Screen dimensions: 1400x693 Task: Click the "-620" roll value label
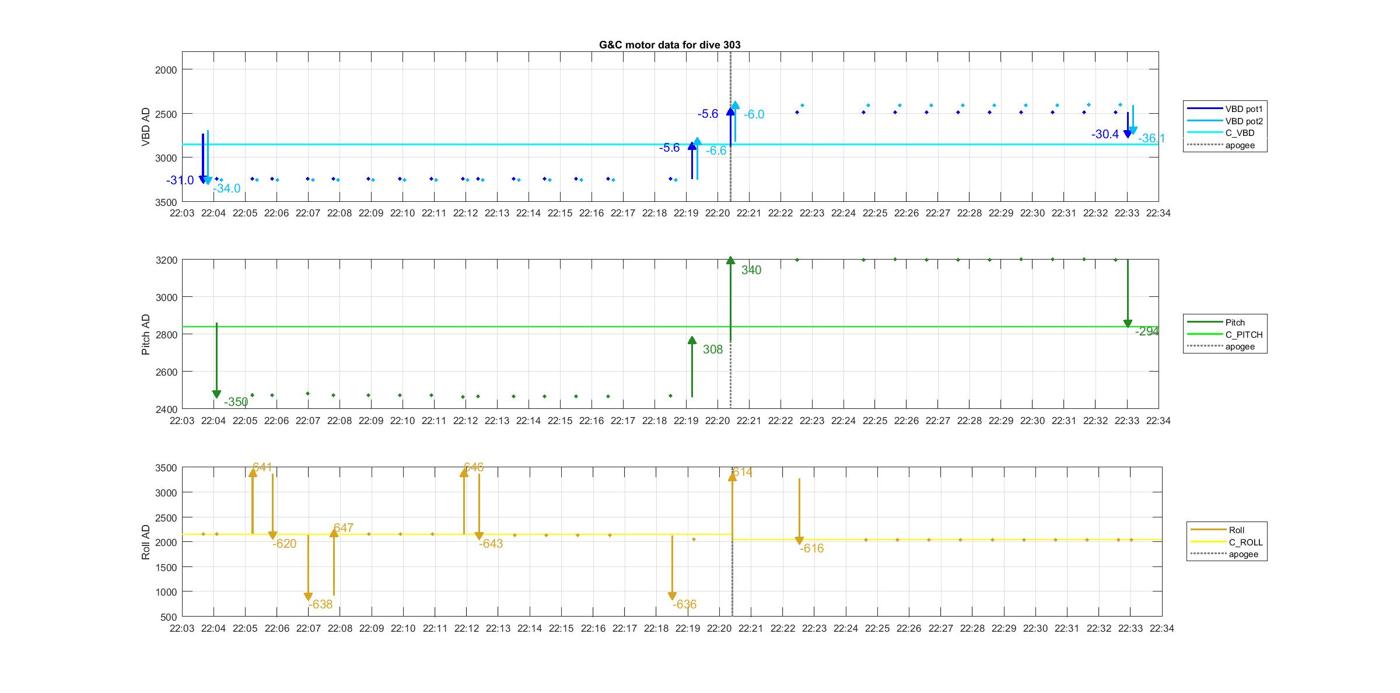click(x=284, y=544)
